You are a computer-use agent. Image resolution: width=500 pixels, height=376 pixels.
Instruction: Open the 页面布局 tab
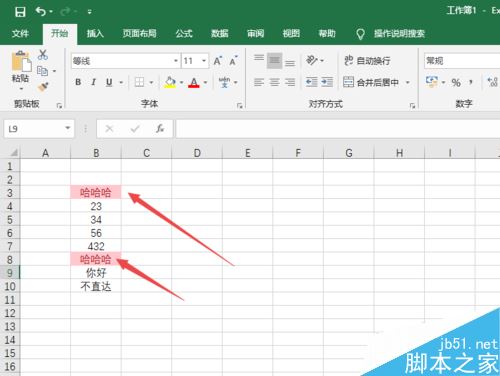pyautogui.click(x=139, y=33)
